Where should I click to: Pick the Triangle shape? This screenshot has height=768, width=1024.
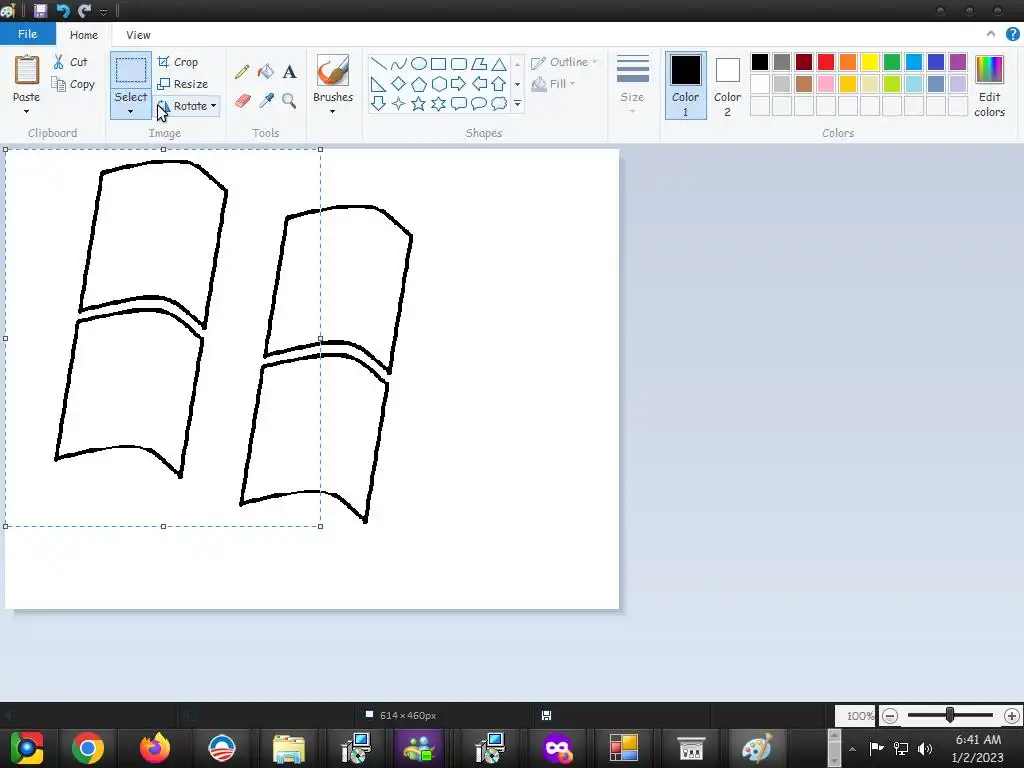pyautogui.click(x=499, y=63)
